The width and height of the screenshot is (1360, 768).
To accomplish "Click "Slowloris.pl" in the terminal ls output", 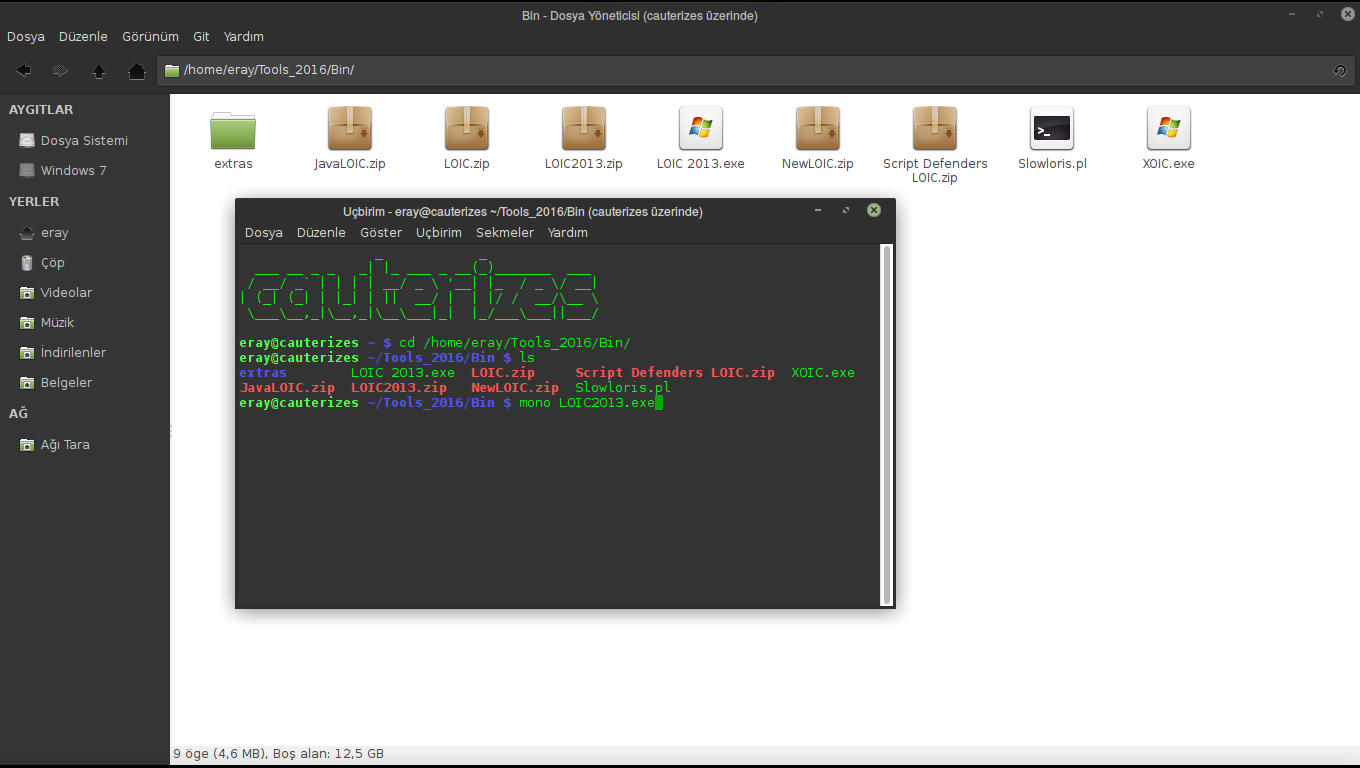I will [x=623, y=388].
